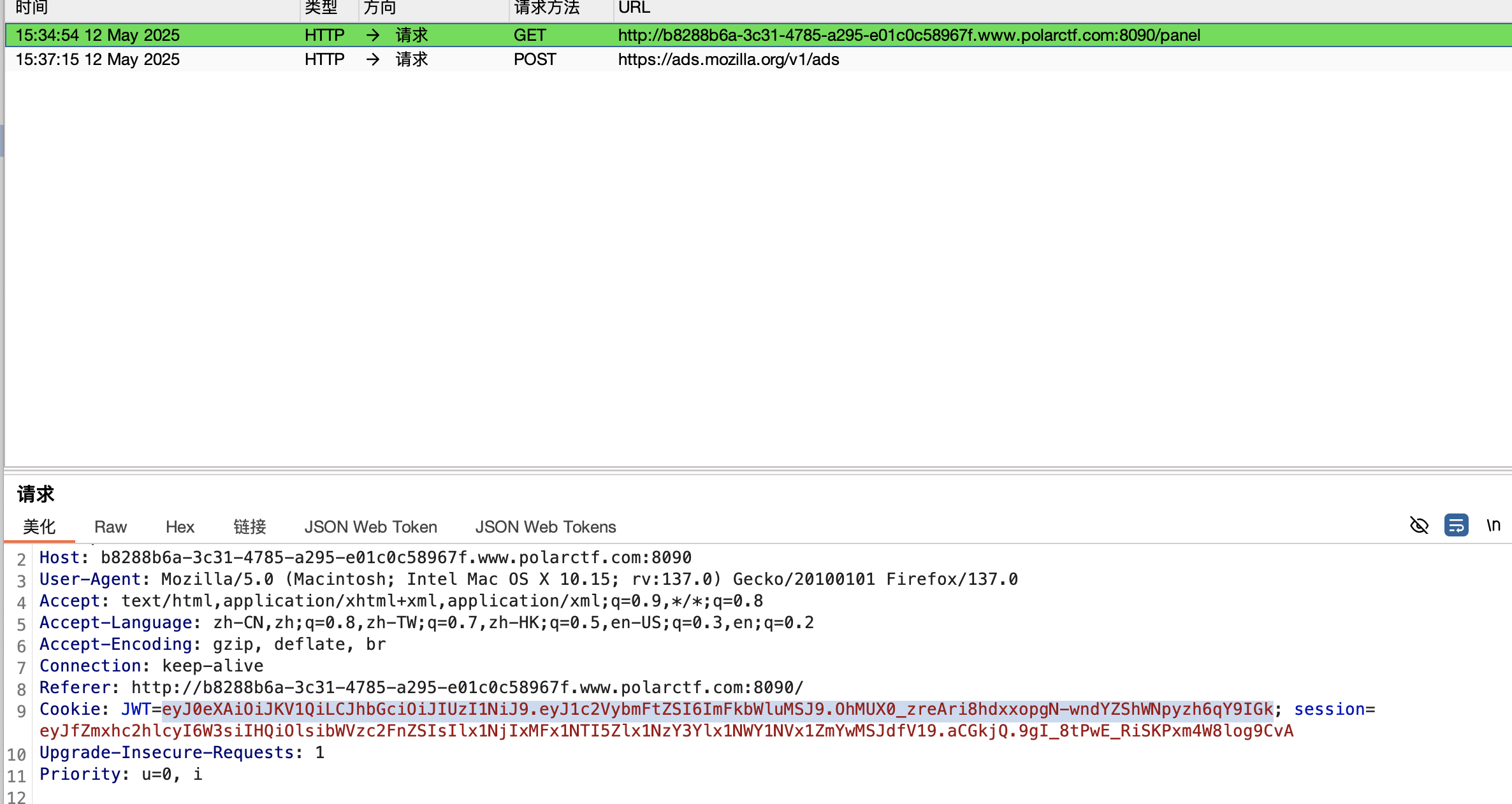Switch to the Raw tab
This screenshot has height=804, width=1512.
click(x=110, y=527)
